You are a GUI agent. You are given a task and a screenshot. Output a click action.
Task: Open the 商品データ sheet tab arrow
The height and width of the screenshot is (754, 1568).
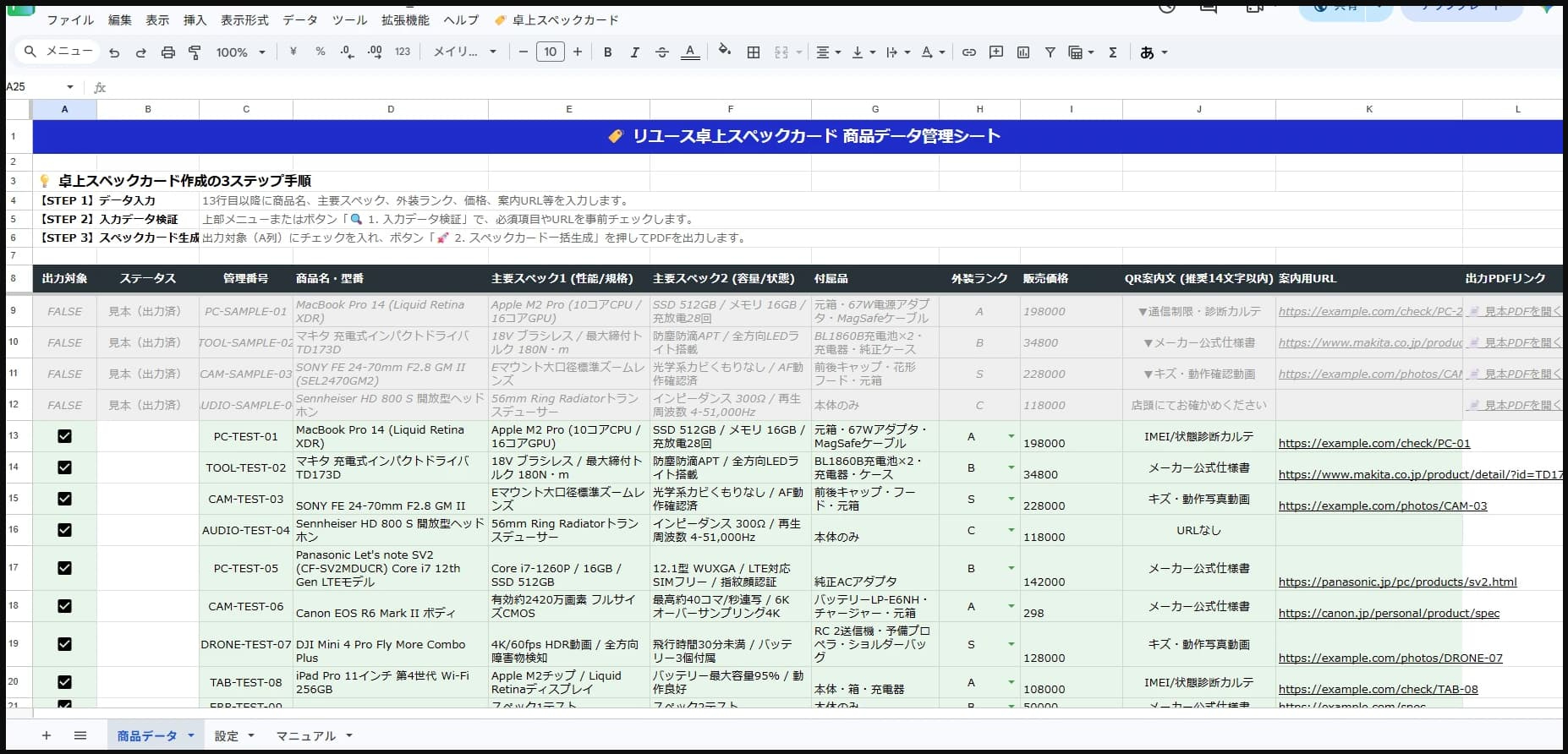[x=191, y=735]
